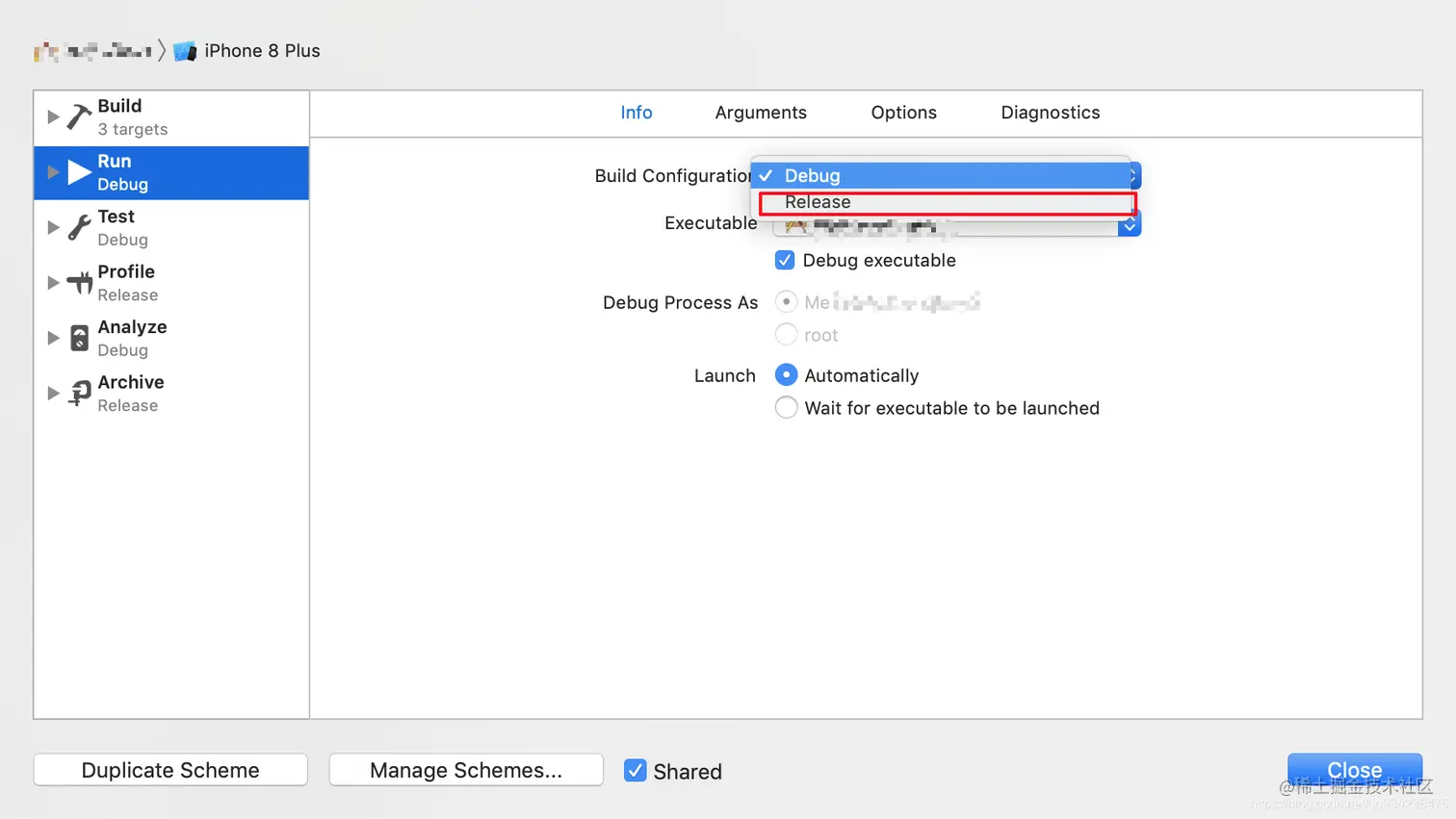The image size is (1456, 819).
Task: Open the Diagnostics tab
Action: tap(1050, 113)
